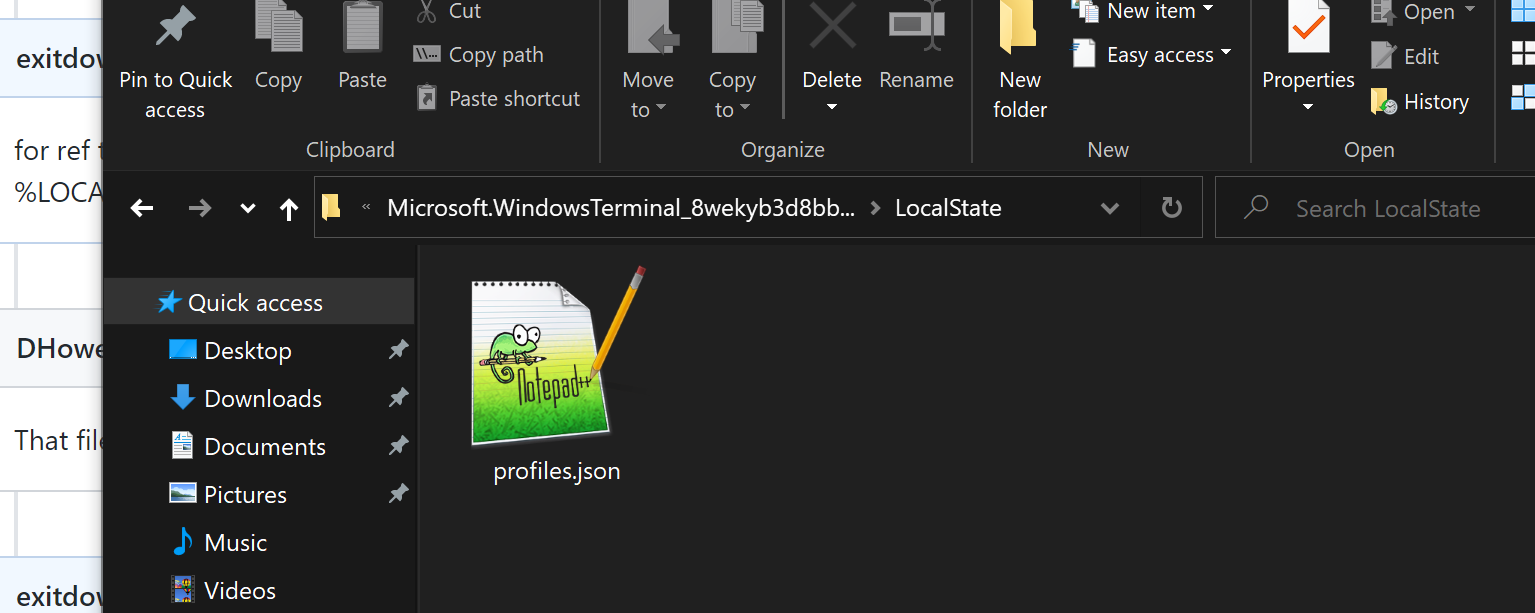Click the Copy ribbon button
This screenshot has height=613, width=1535.
pos(278,48)
